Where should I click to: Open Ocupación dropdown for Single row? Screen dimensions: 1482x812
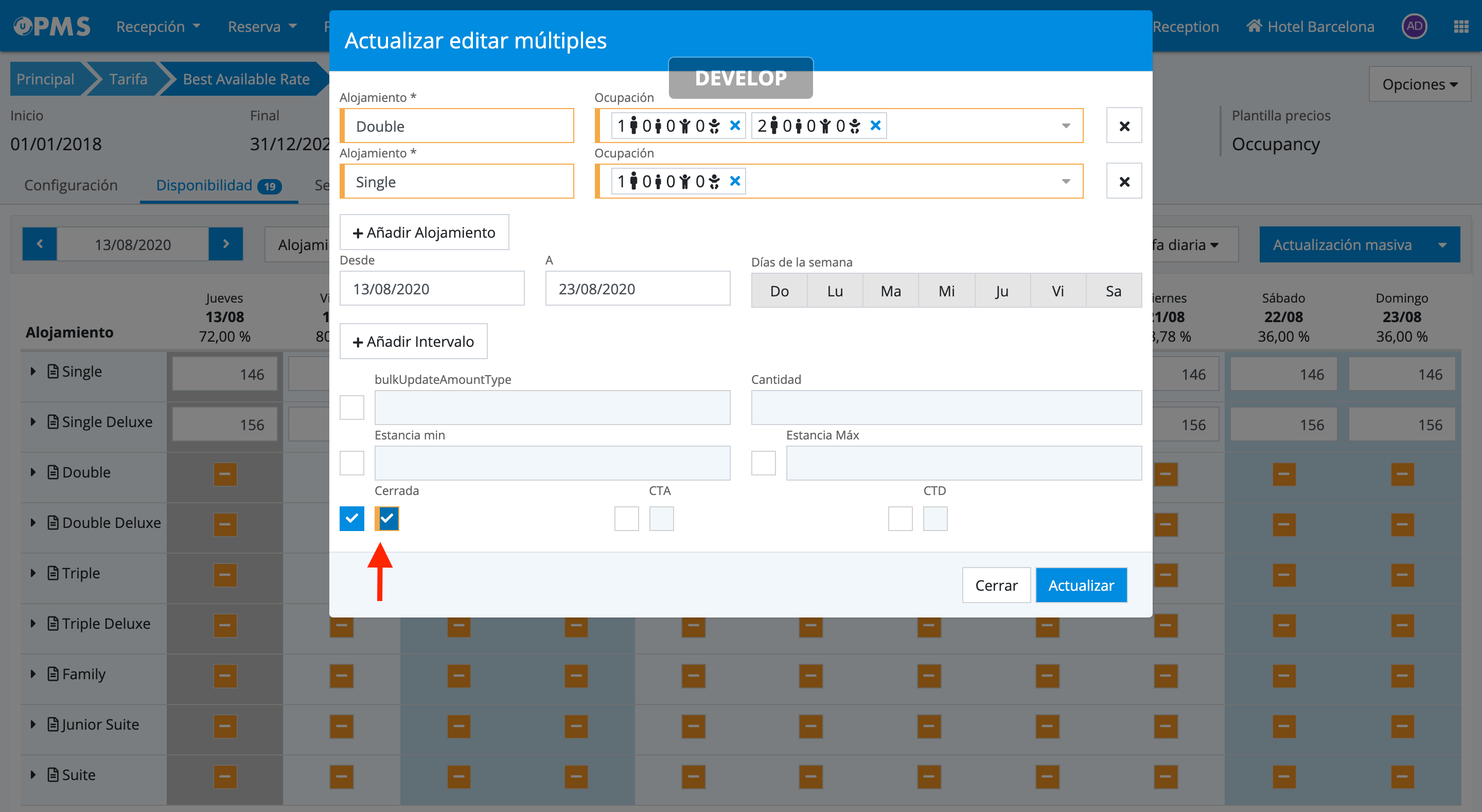click(x=1066, y=181)
